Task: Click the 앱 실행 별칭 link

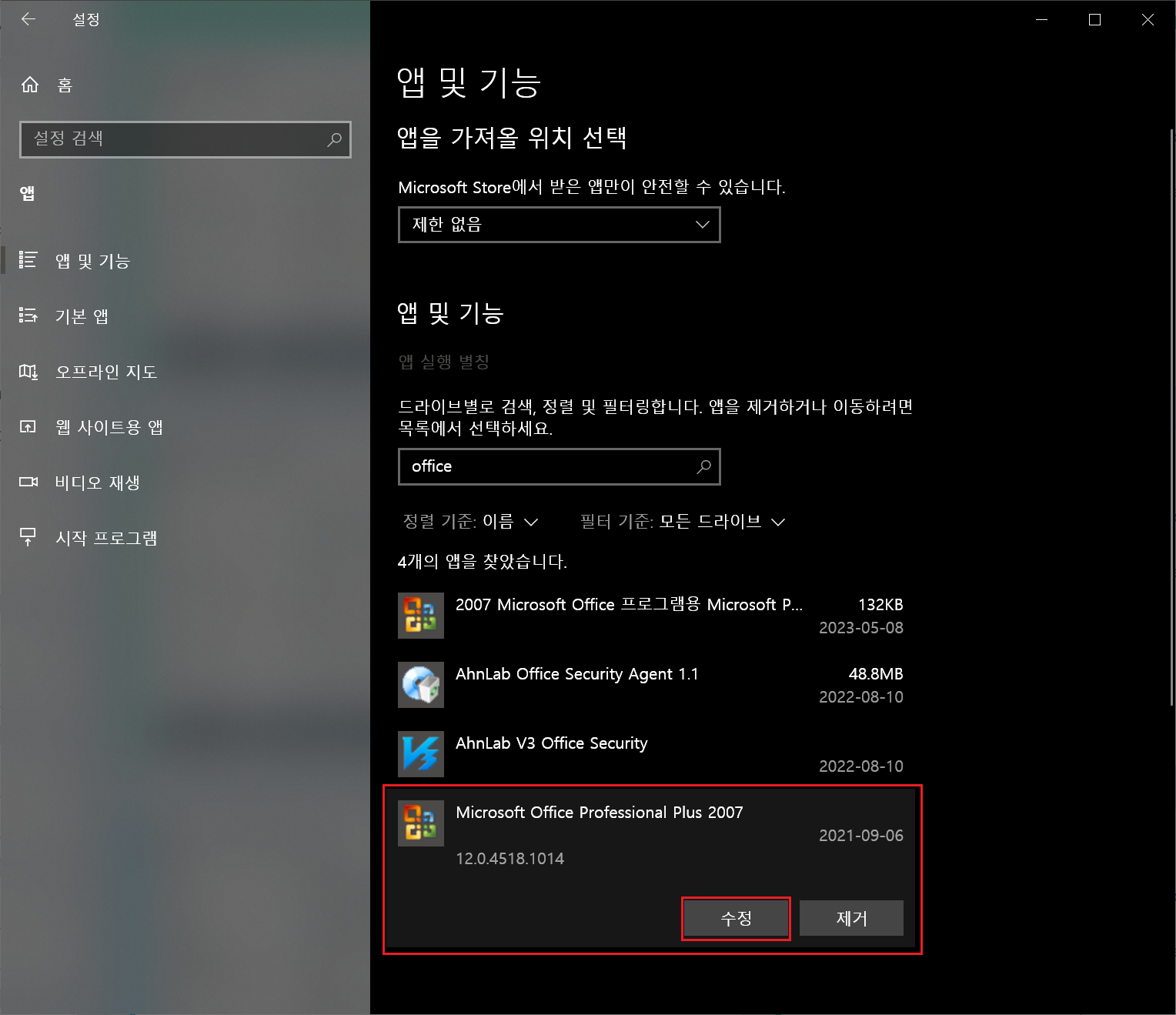Action: [x=444, y=362]
